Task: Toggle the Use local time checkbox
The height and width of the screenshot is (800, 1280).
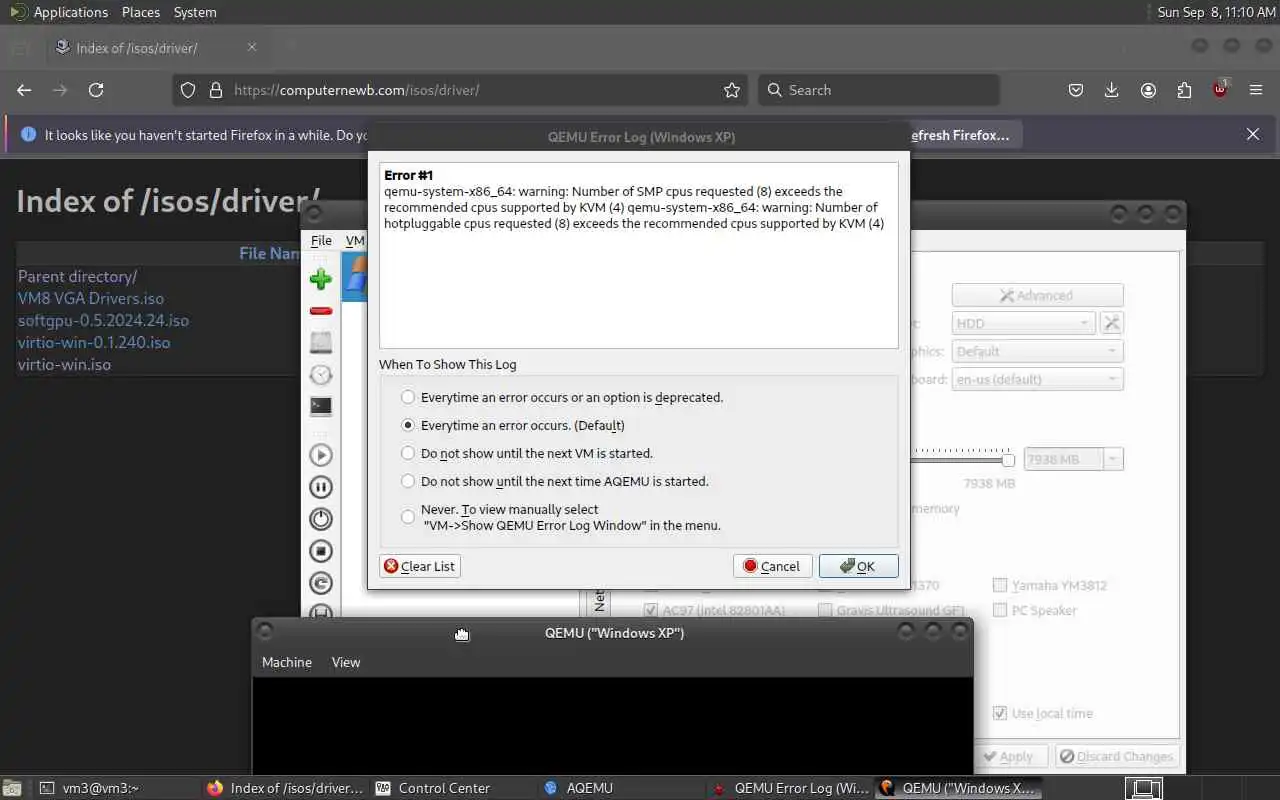Action: tap(1000, 713)
